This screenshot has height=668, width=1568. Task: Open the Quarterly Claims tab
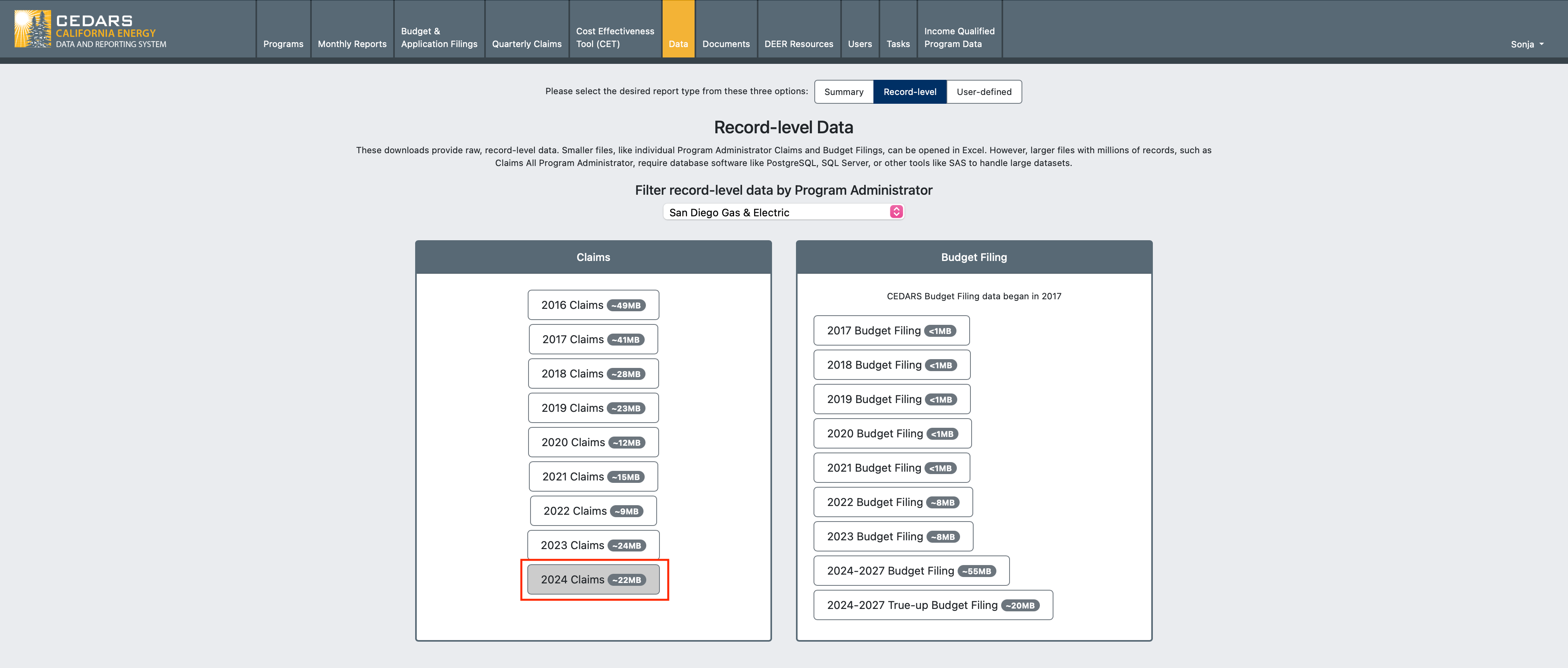pos(527,44)
